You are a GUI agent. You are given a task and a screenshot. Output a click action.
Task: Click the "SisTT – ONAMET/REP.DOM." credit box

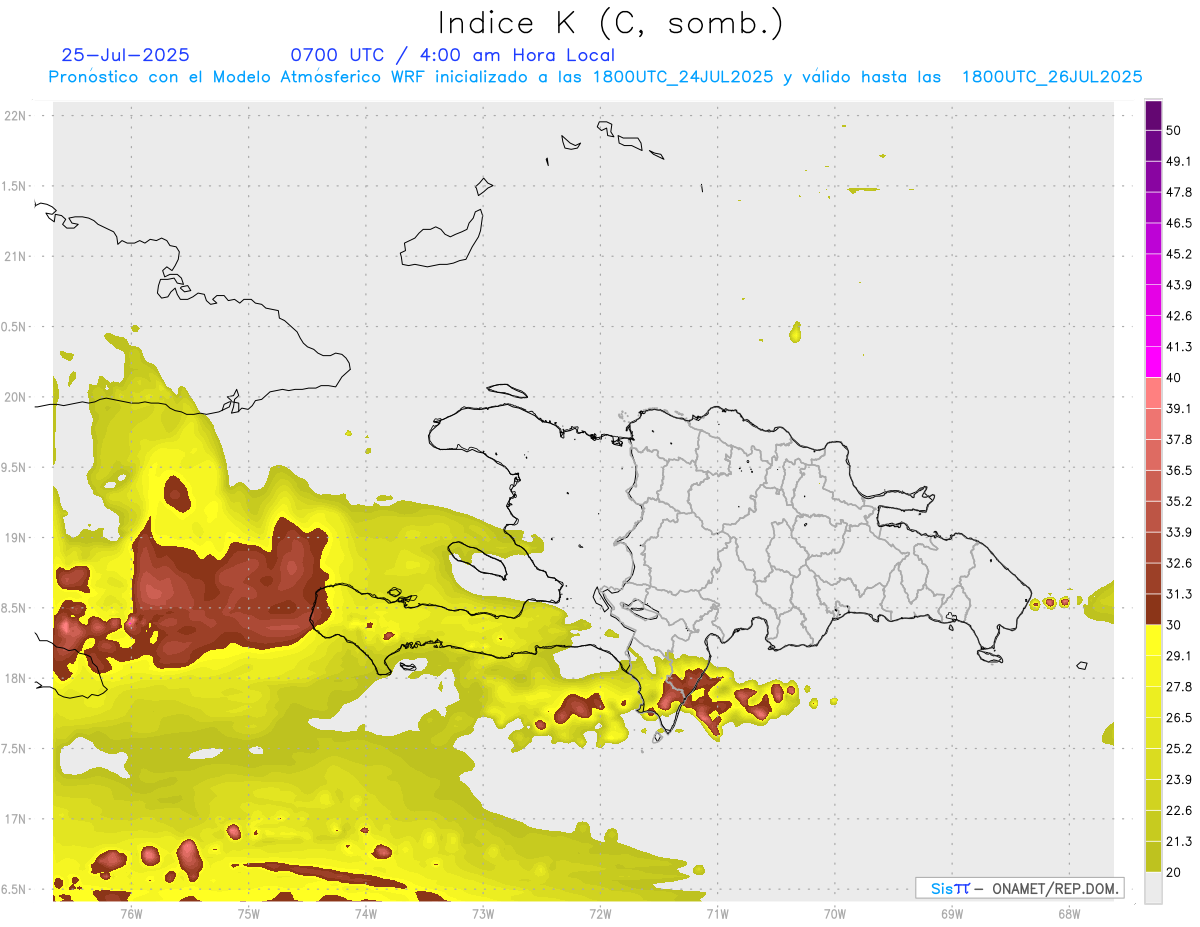(1019, 888)
